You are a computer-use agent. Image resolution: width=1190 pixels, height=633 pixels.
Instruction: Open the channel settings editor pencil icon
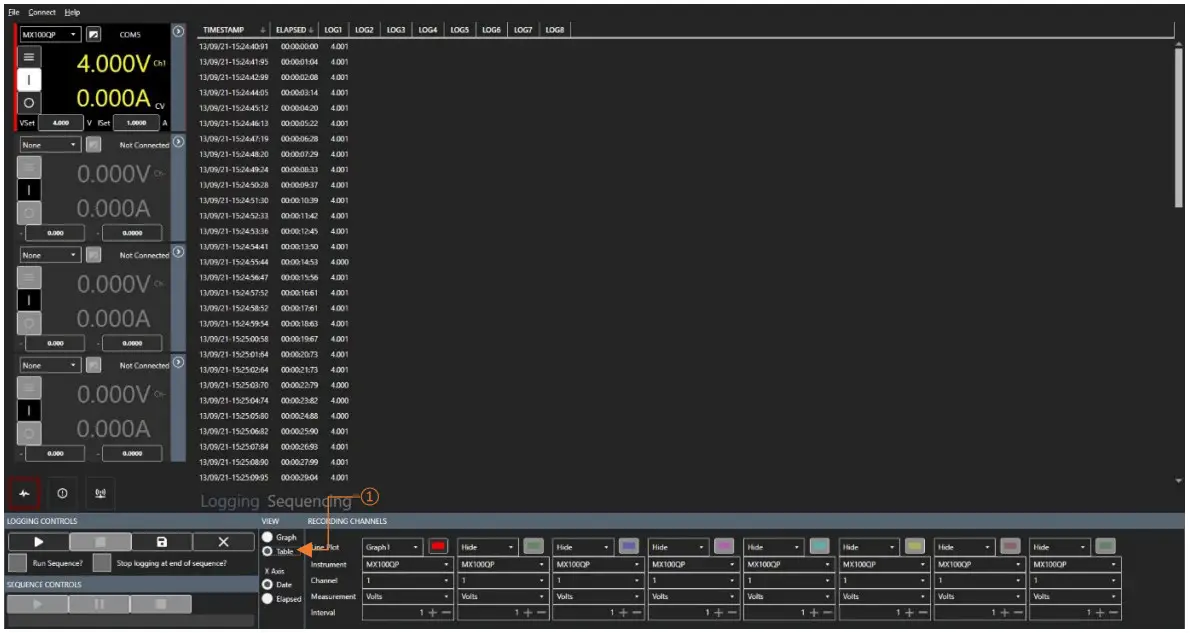pyautogui.click(x=94, y=34)
